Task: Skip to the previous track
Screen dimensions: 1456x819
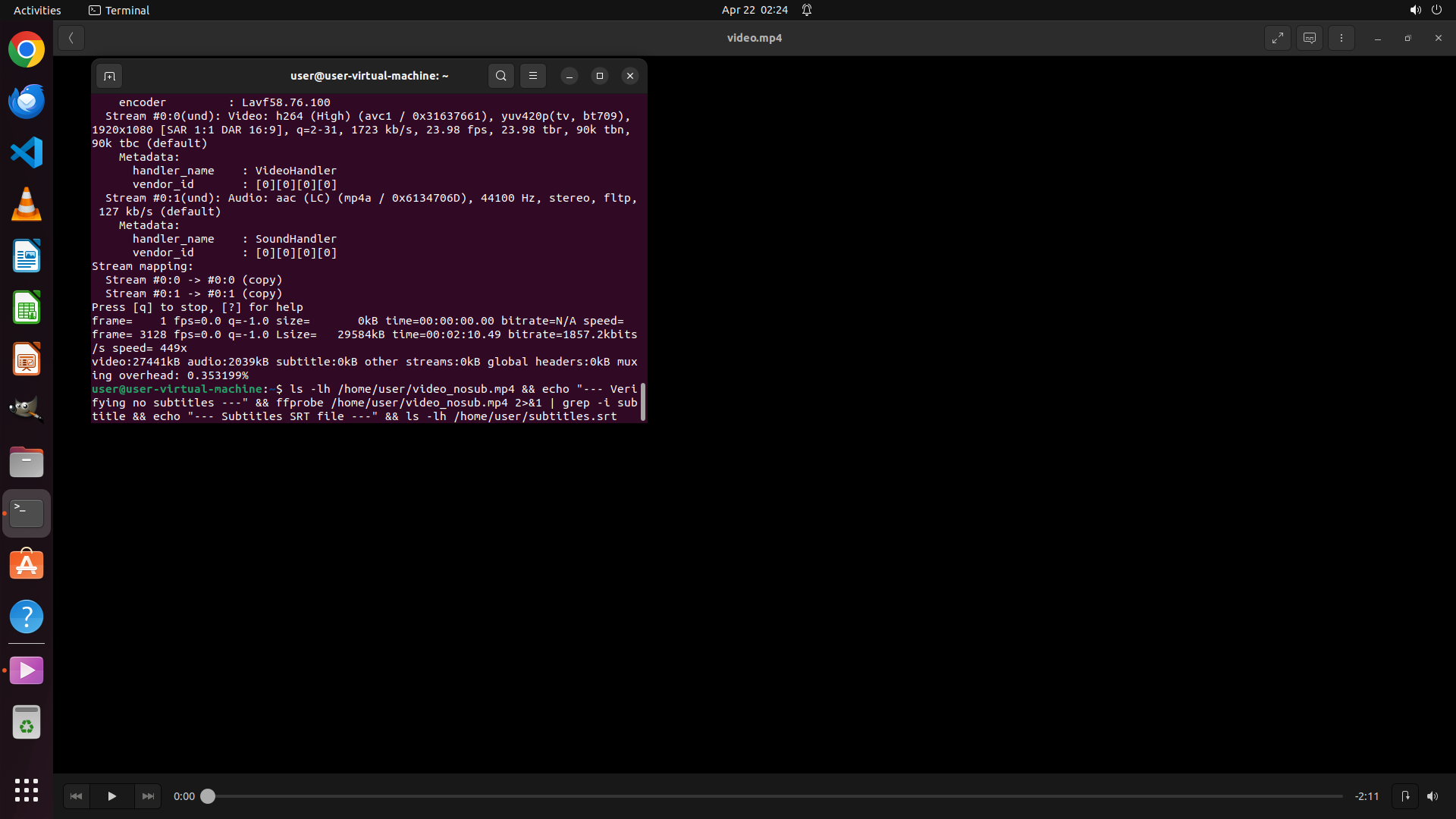Action: tap(76, 796)
